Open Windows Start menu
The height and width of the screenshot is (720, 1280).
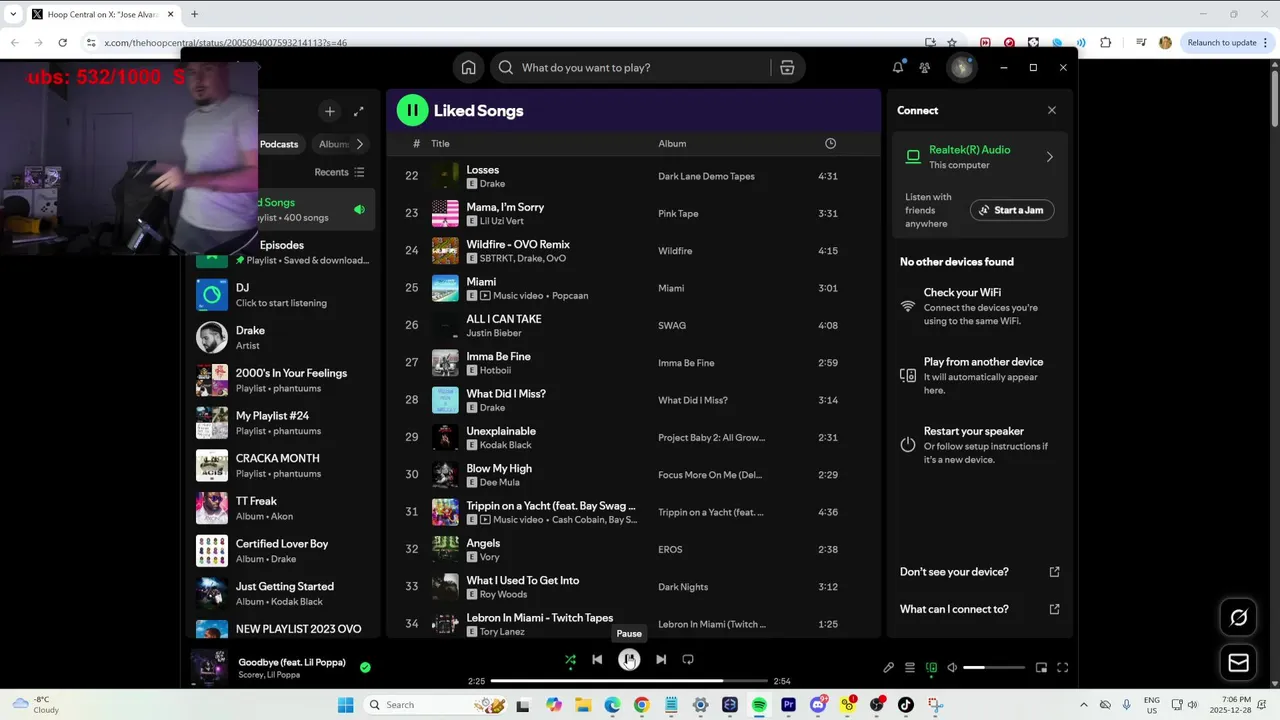[x=346, y=705]
